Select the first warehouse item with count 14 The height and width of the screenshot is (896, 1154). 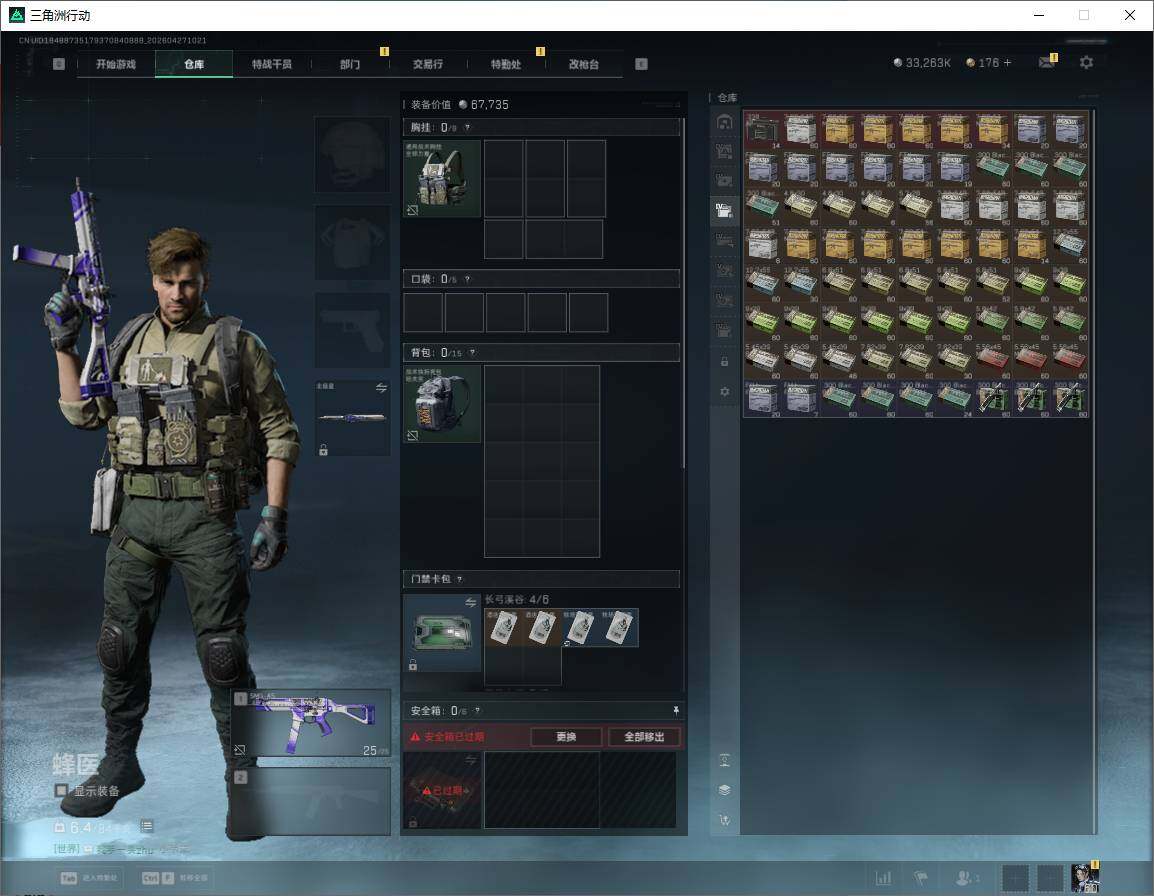[x=762, y=130]
